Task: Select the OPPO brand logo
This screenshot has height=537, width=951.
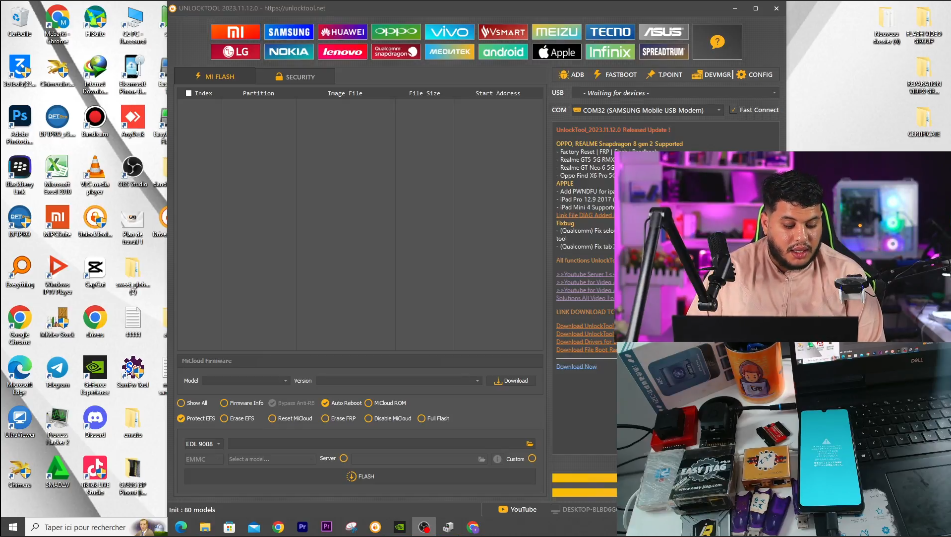Action: [x=396, y=32]
